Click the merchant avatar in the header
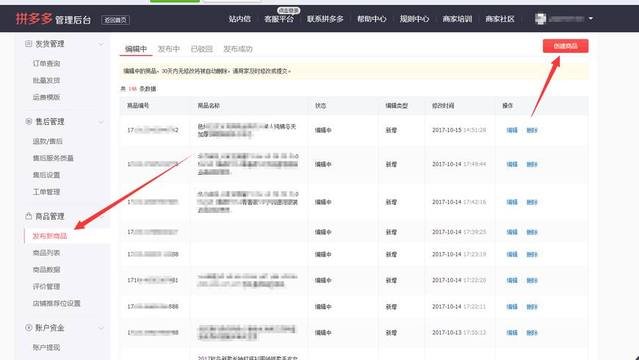Viewport: 639px width, 360px height. (540, 19)
